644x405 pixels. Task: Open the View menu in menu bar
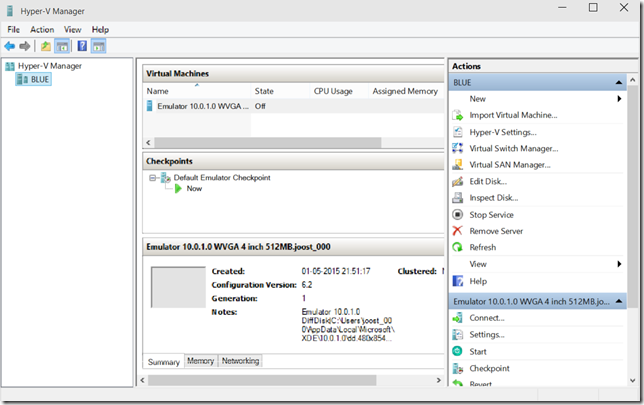(72, 30)
